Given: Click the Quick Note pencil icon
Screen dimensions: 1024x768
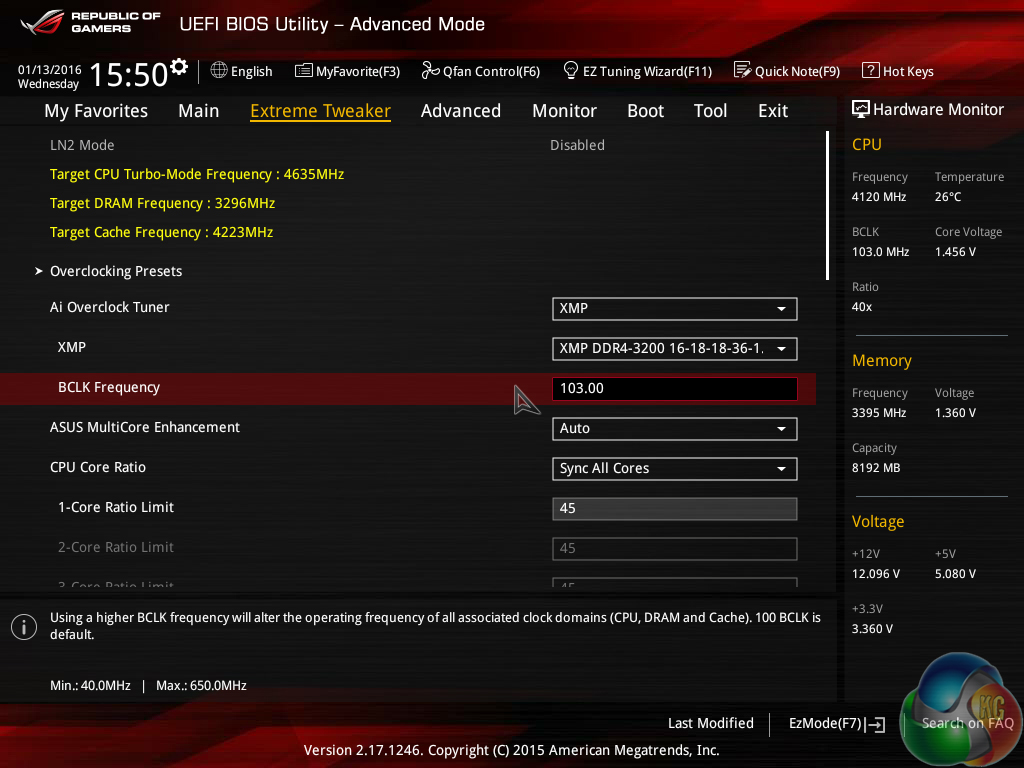Looking at the screenshot, I should click(x=743, y=71).
